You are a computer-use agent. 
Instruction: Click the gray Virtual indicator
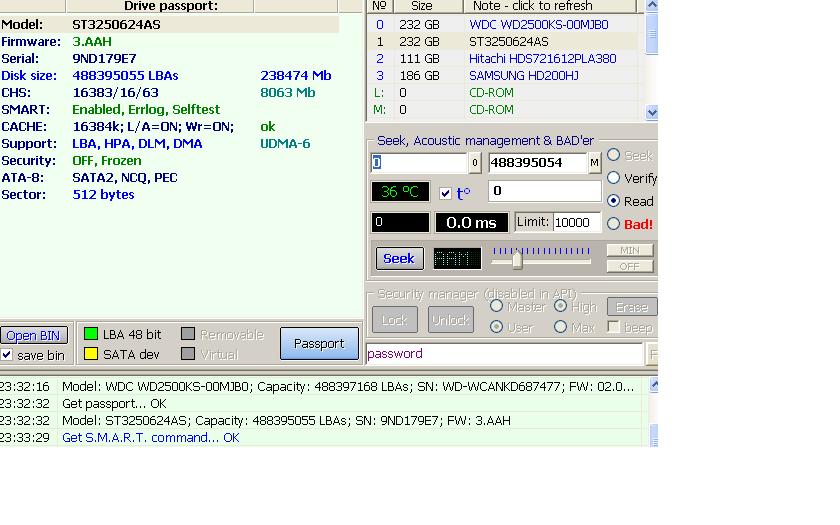[188, 354]
